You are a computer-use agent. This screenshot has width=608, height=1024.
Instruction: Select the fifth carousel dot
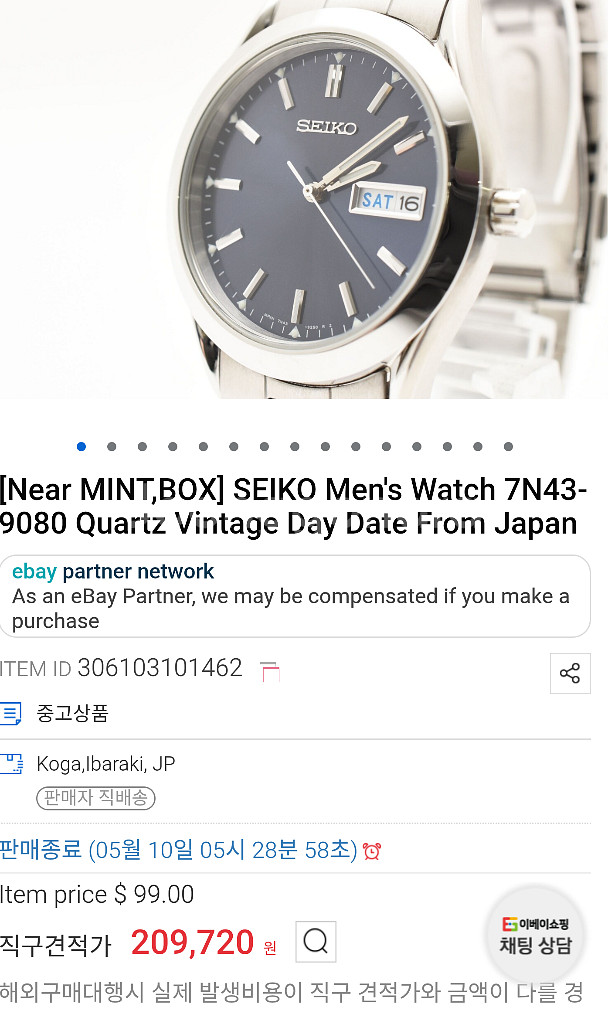tap(203, 447)
